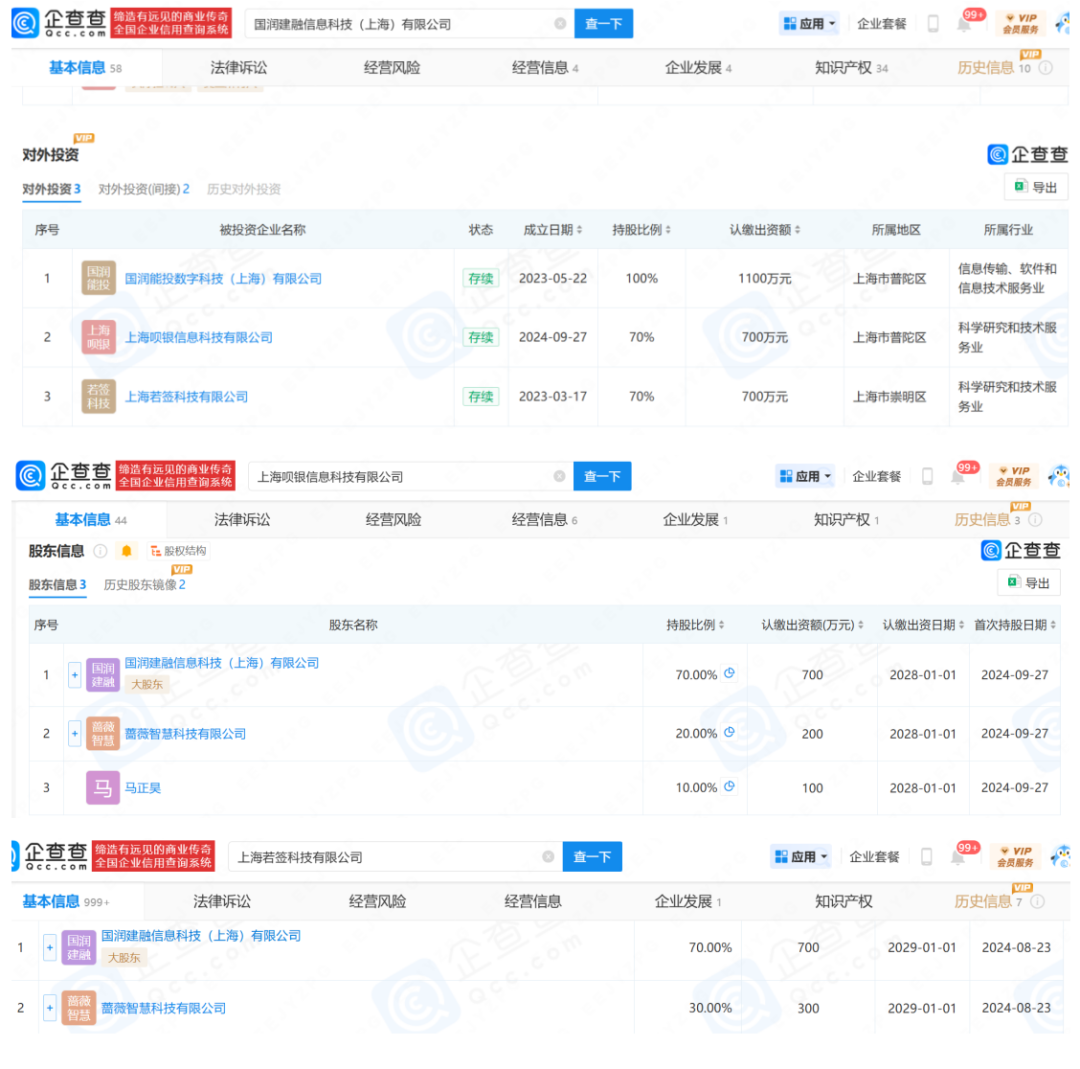Open the 上海呗银信息科技有限公司 link
Image resolution: width=1080 pixels, height=1069 pixels.
coord(198,337)
